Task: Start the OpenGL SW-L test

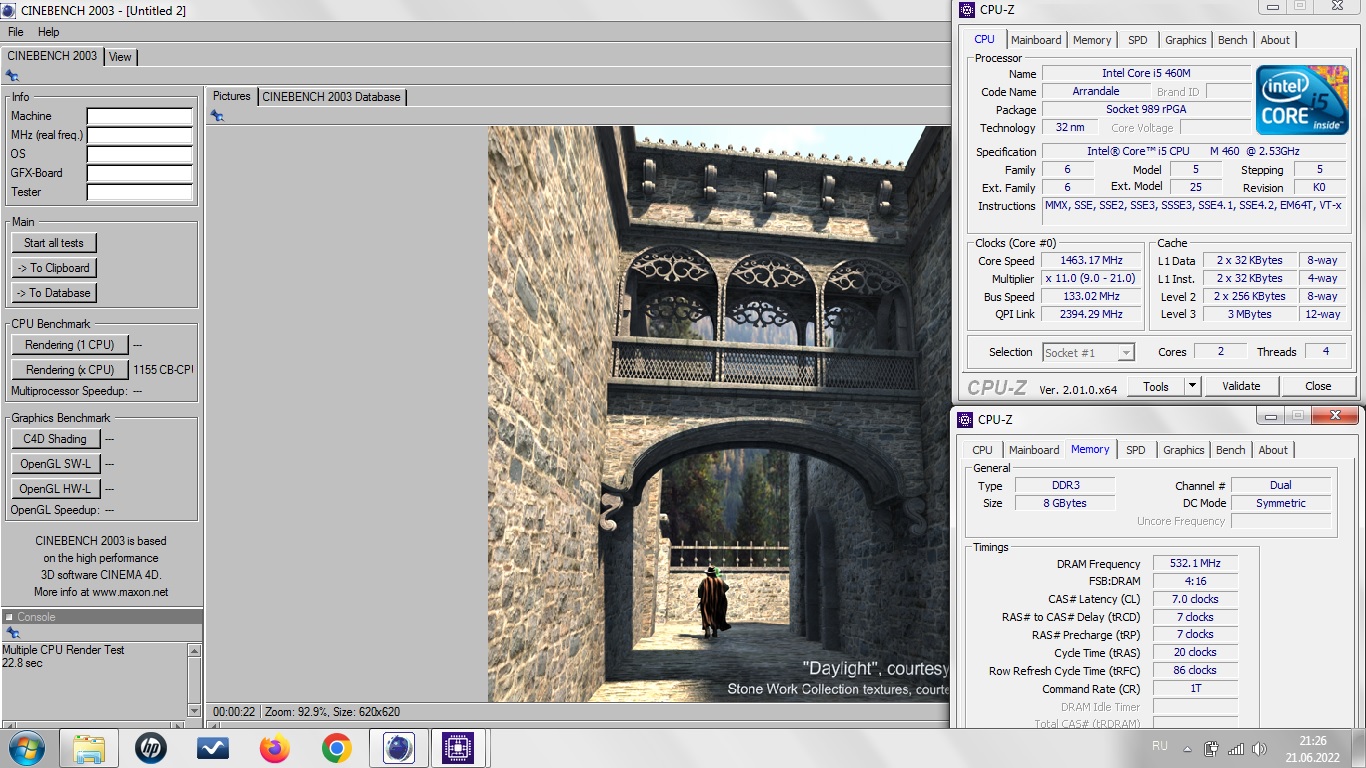Action: click(55, 464)
